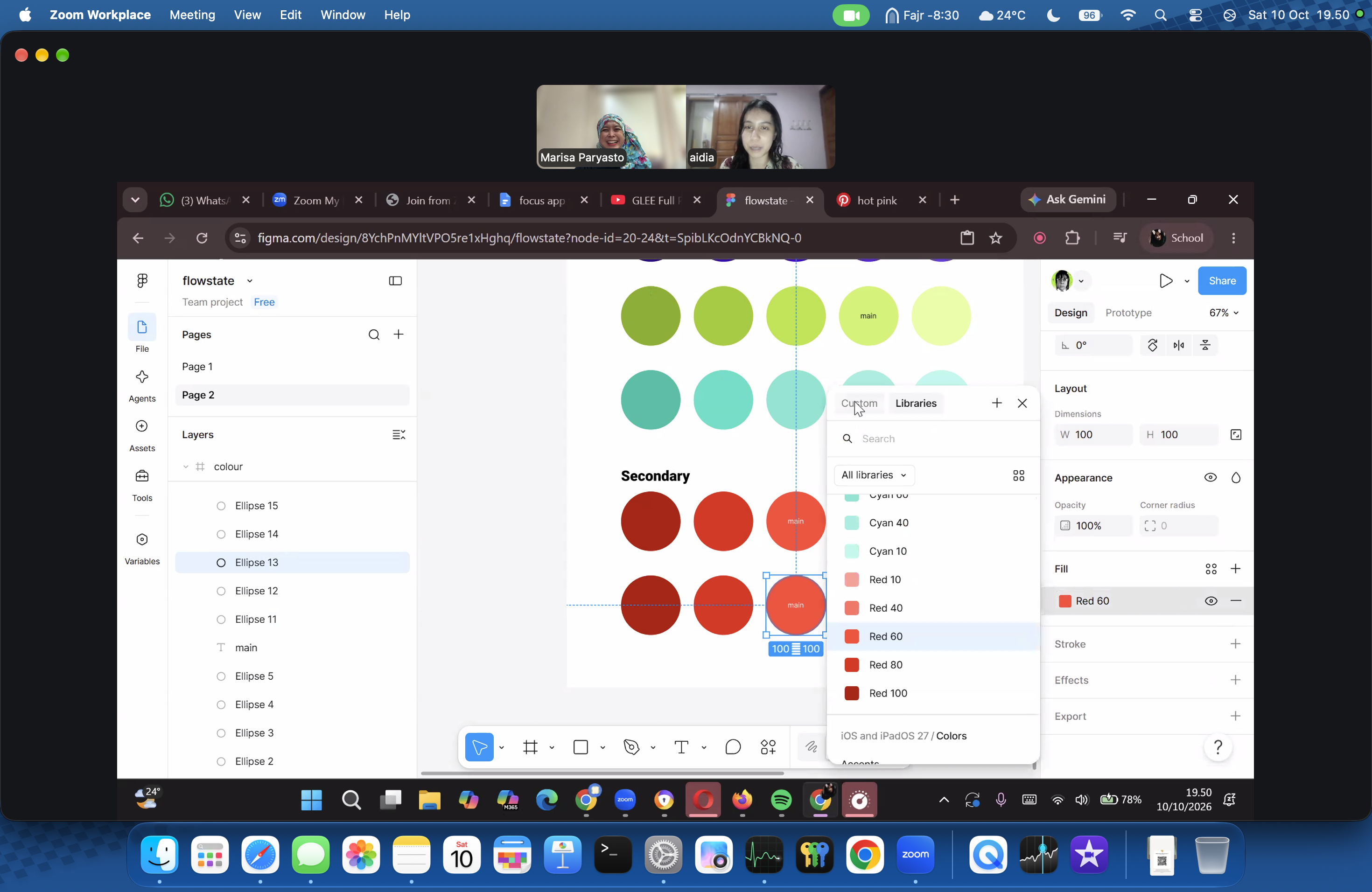
Task: Search pages with the magnifier icon
Action: [x=374, y=335]
